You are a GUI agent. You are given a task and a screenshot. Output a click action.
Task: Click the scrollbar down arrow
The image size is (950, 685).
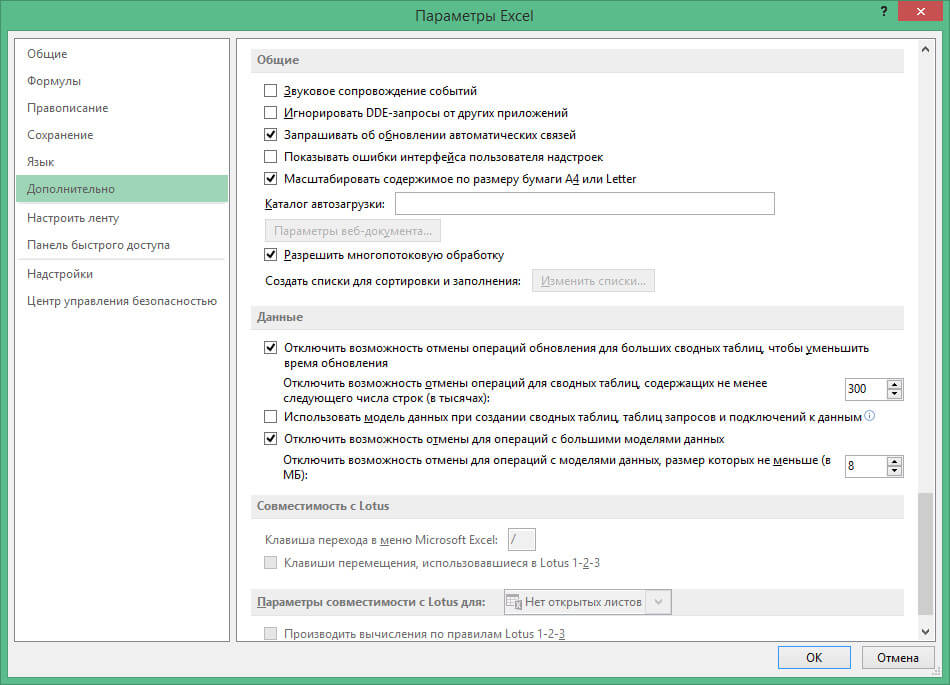point(925,632)
